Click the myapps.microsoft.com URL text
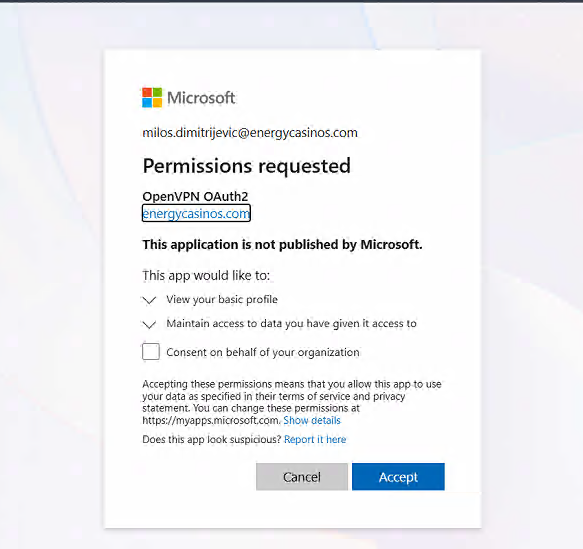This screenshot has width=583, height=549. (x=211, y=420)
